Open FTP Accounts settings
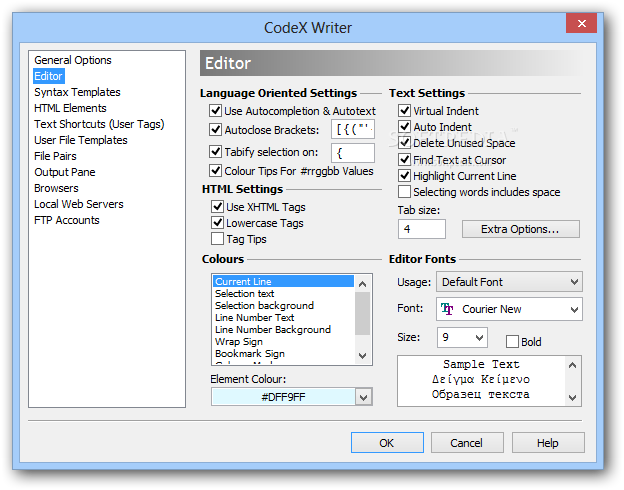The width and height of the screenshot is (624, 490). 66,220
